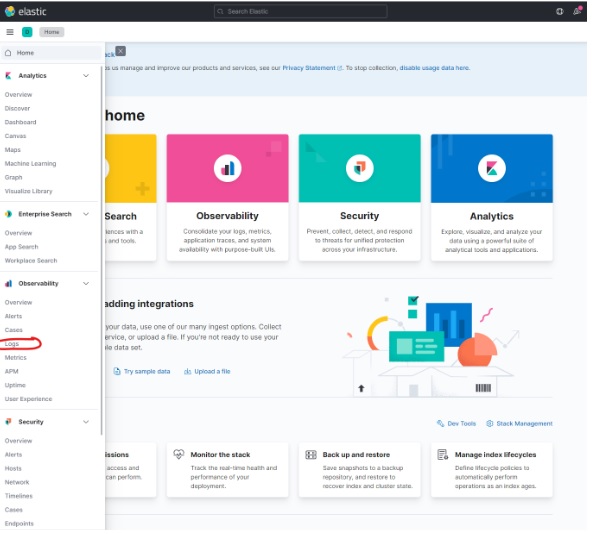The image size is (593, 534).
Task: Click the Observability card bar-chart icon
Action: 228,168
